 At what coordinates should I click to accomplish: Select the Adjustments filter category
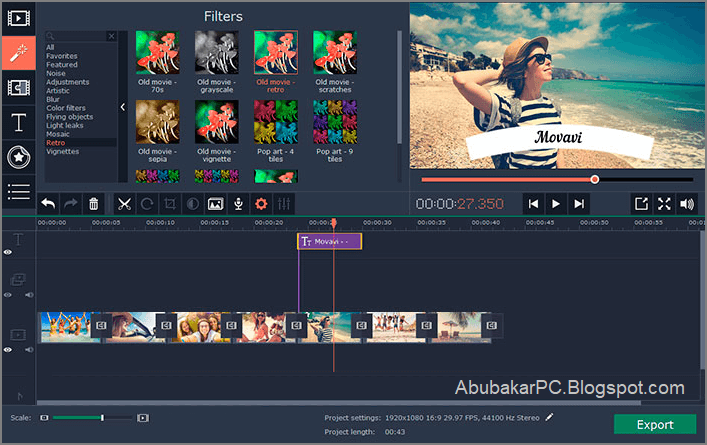[x=68, y=82]
